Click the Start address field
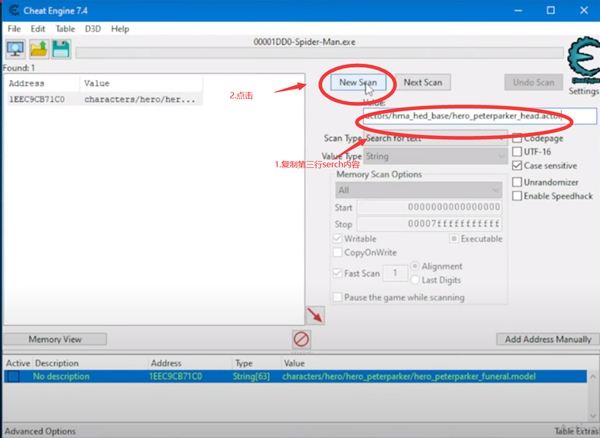 (x=429, y=207)
